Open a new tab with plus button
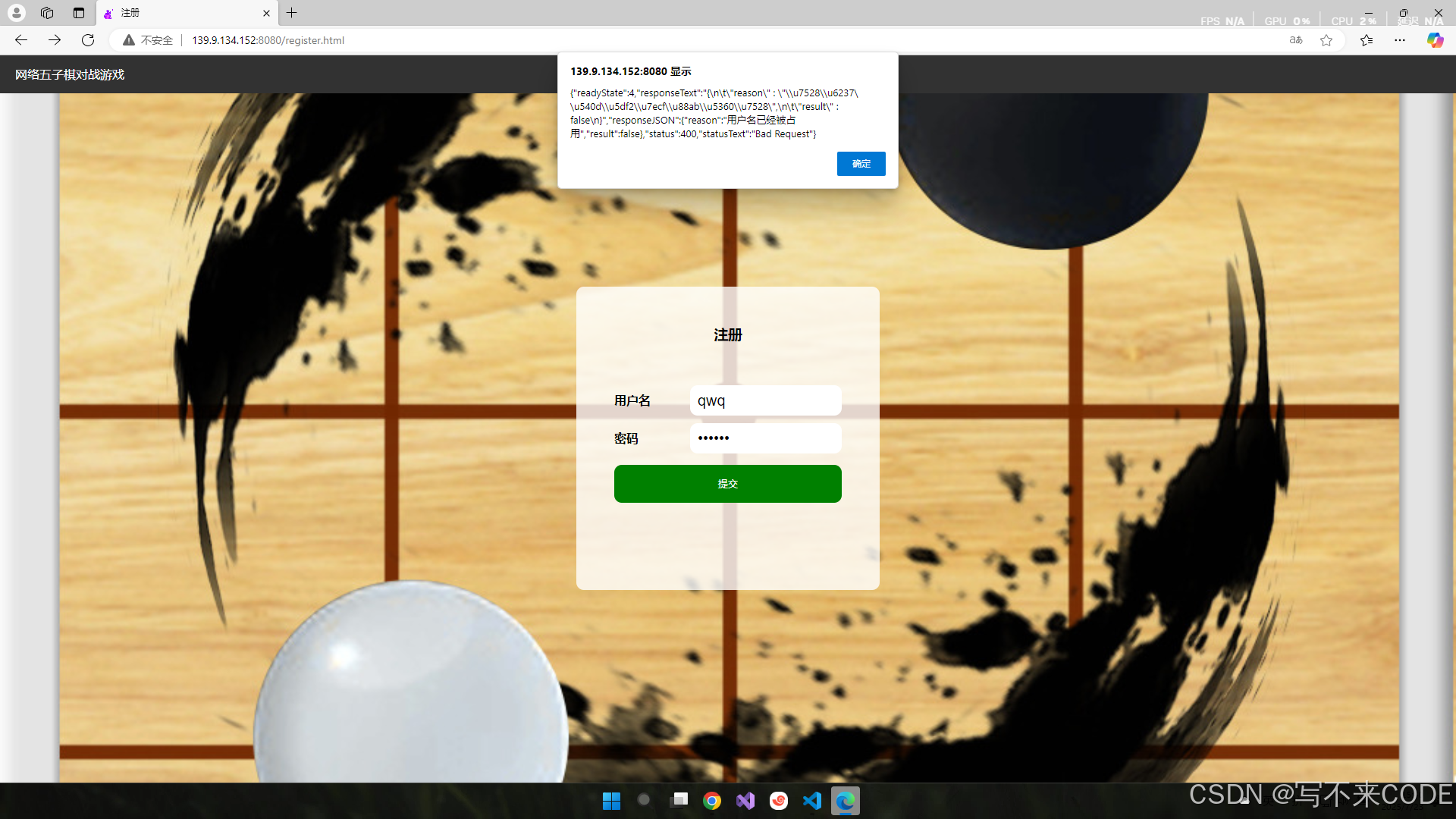This screenshot has width=1456, height=819. [x=292, y=13]
